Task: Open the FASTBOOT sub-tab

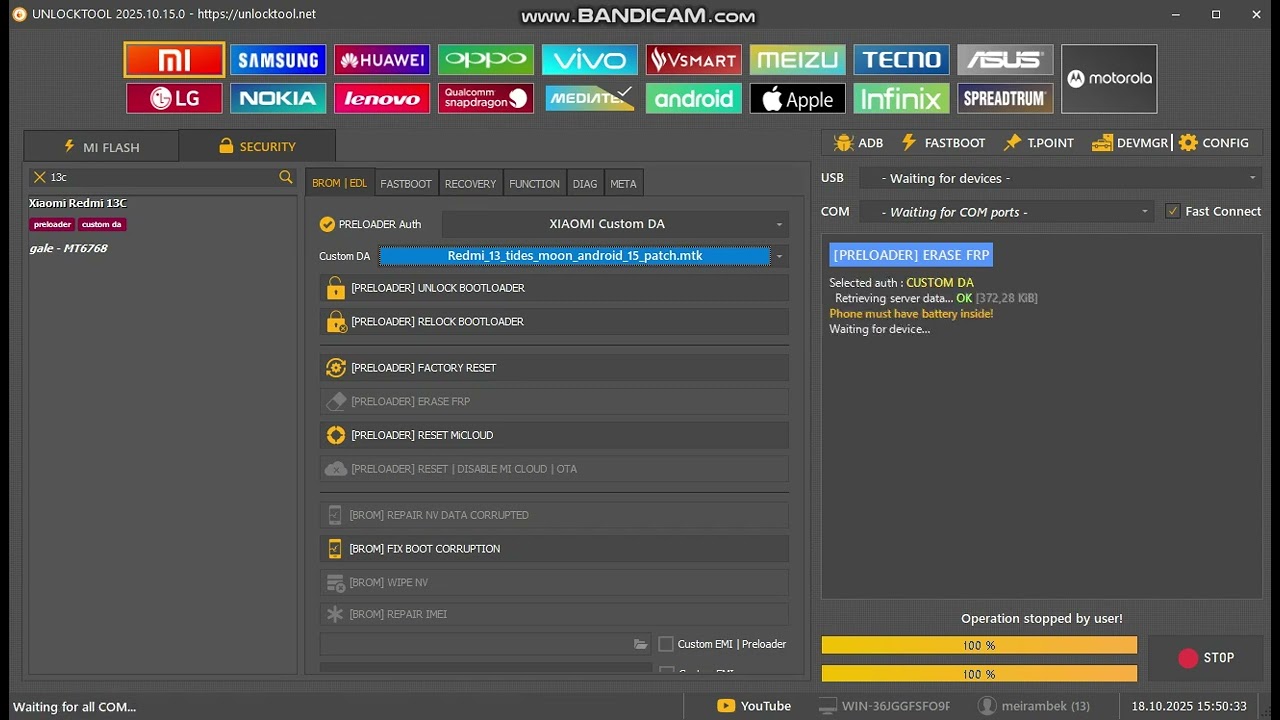Action: 406,183
